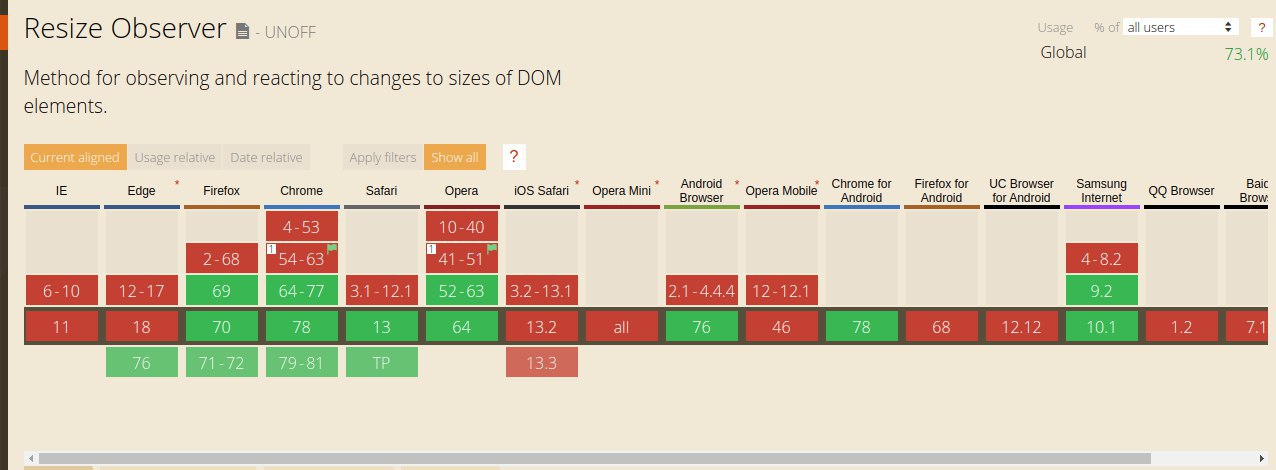
Task: Select the Edge 18 cell
Action: click(x=142, y=326)
